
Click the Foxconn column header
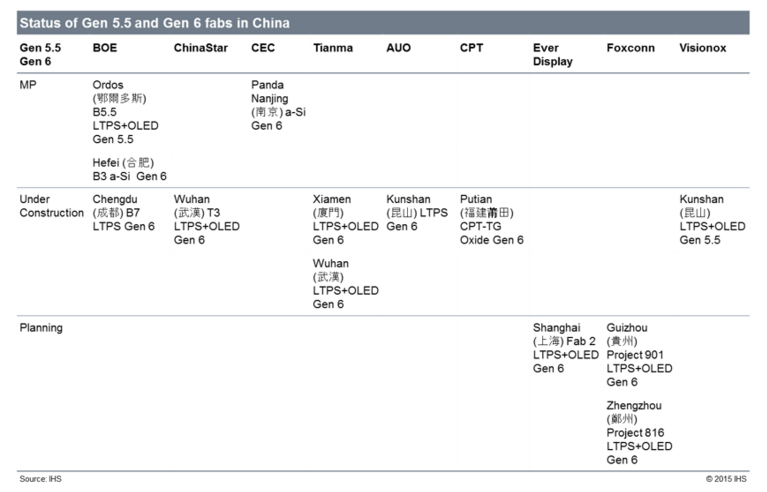tap(631, 48)
